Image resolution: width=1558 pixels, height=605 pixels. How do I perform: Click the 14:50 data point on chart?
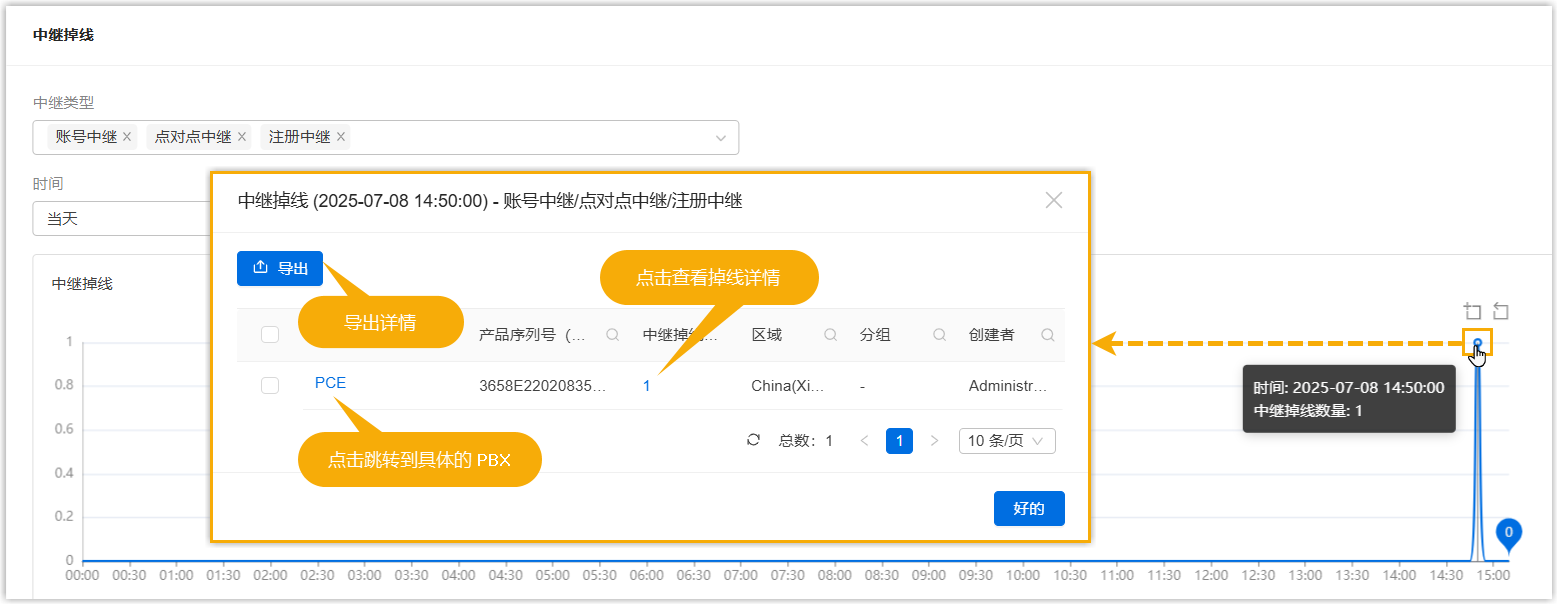click(x=1477, y=343)
